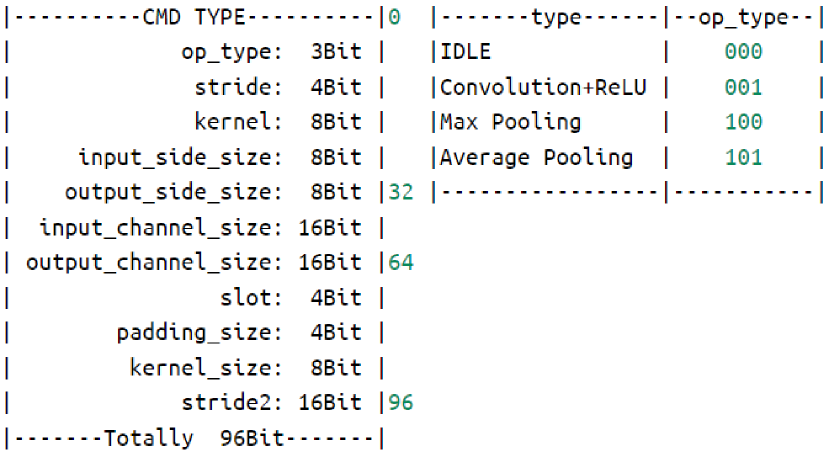Select the padding_size field label

[x=192, y=332]
